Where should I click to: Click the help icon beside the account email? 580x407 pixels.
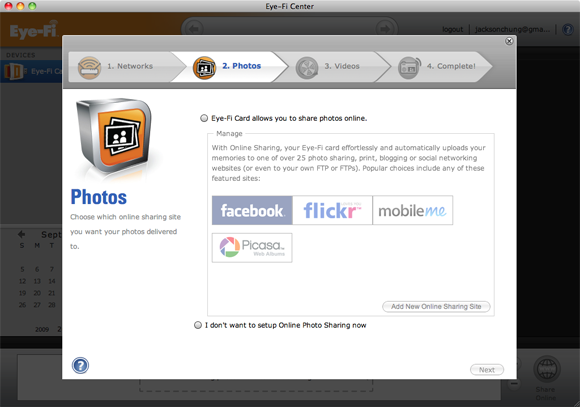(568, 29)
